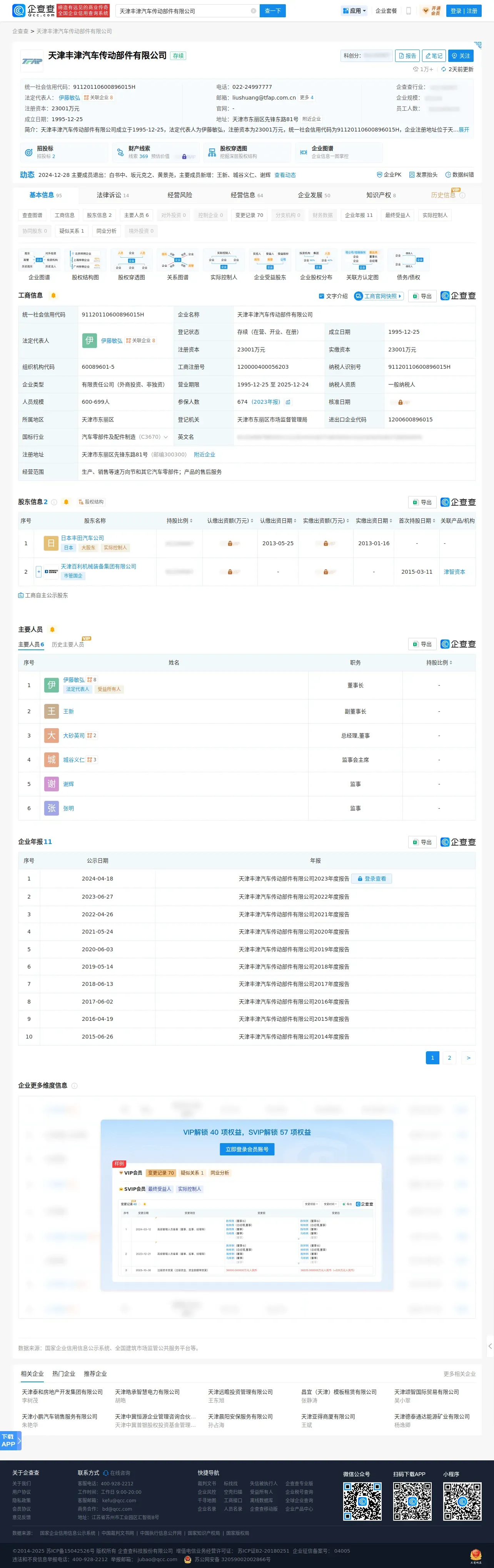This screenshot has width=494, height=1568.
Task: Switch to the 法律诉讼 tab
Action: point(113,195)
